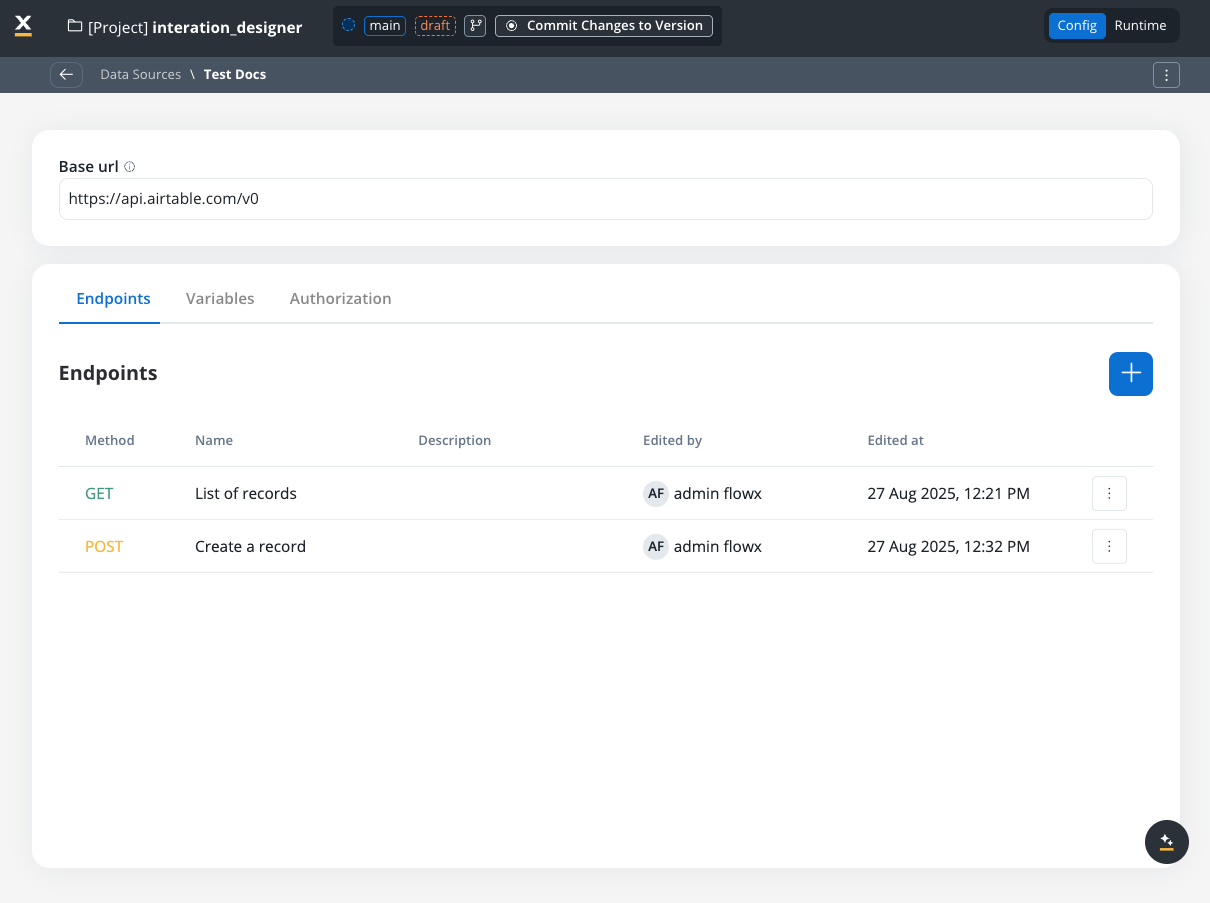The image size is (1210, 903).
Task: Click the plus button to add endpoint
Action: (x=1130, y=374)
